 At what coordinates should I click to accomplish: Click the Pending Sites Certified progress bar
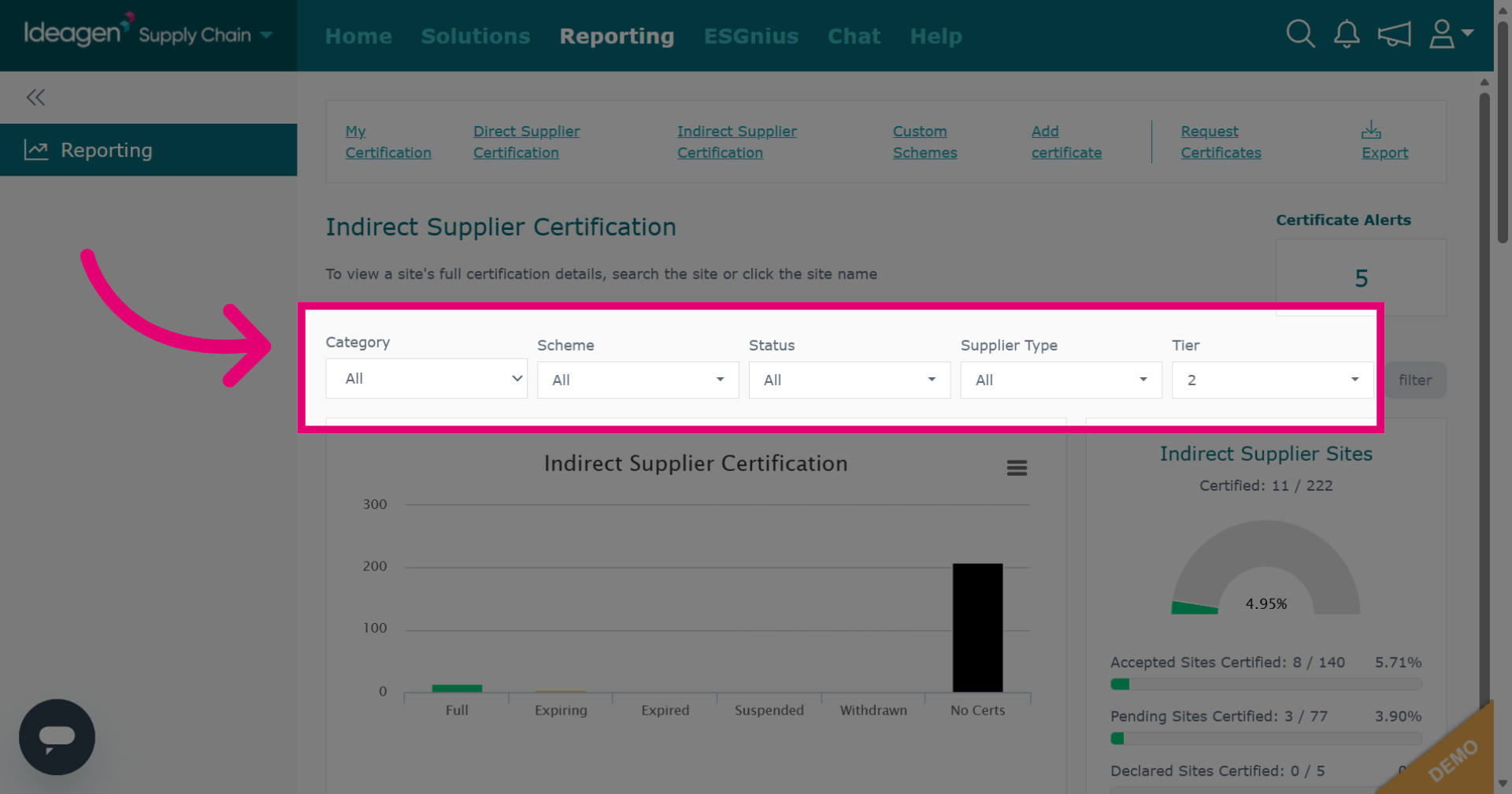[1266, 738]
